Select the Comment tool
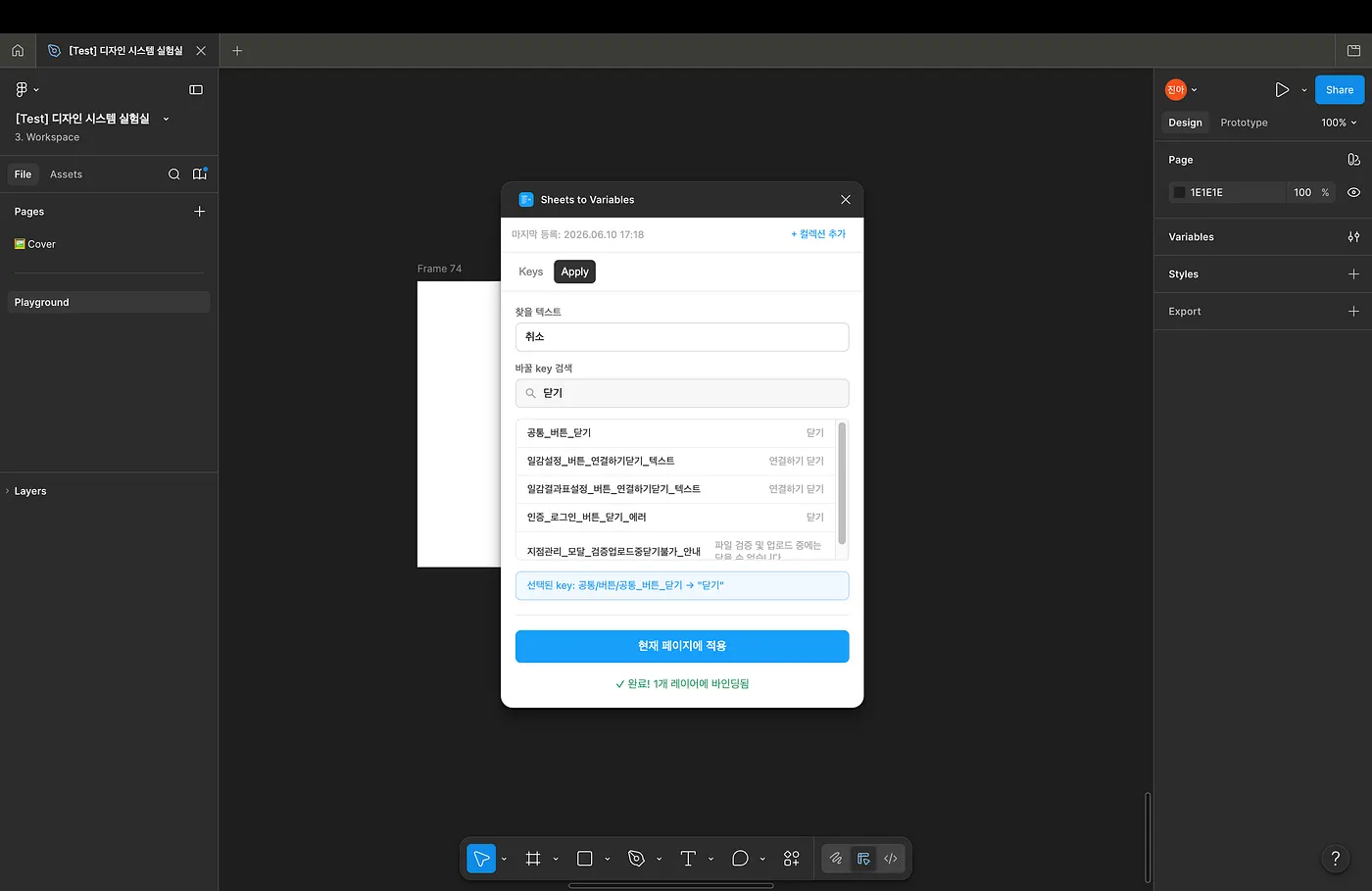This screenshot has height=891, width=1372. tap(740, 859)
